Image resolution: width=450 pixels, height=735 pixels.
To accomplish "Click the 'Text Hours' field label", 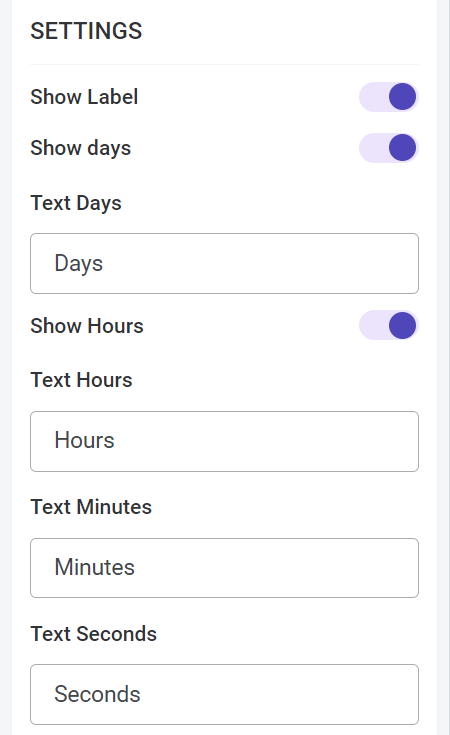I will pos(82,380).
